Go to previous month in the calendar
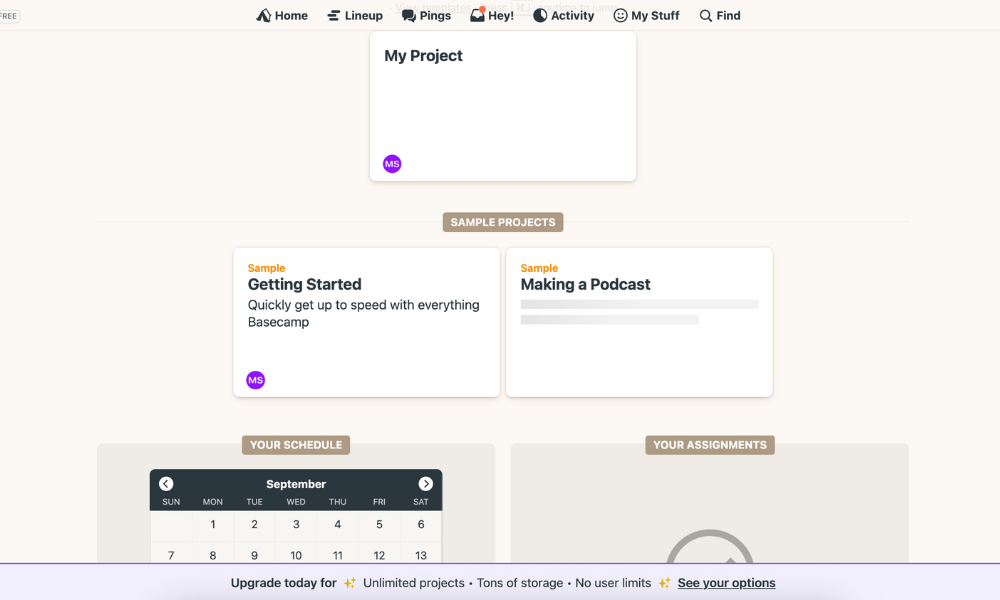1000x600 pixels. 166,484
